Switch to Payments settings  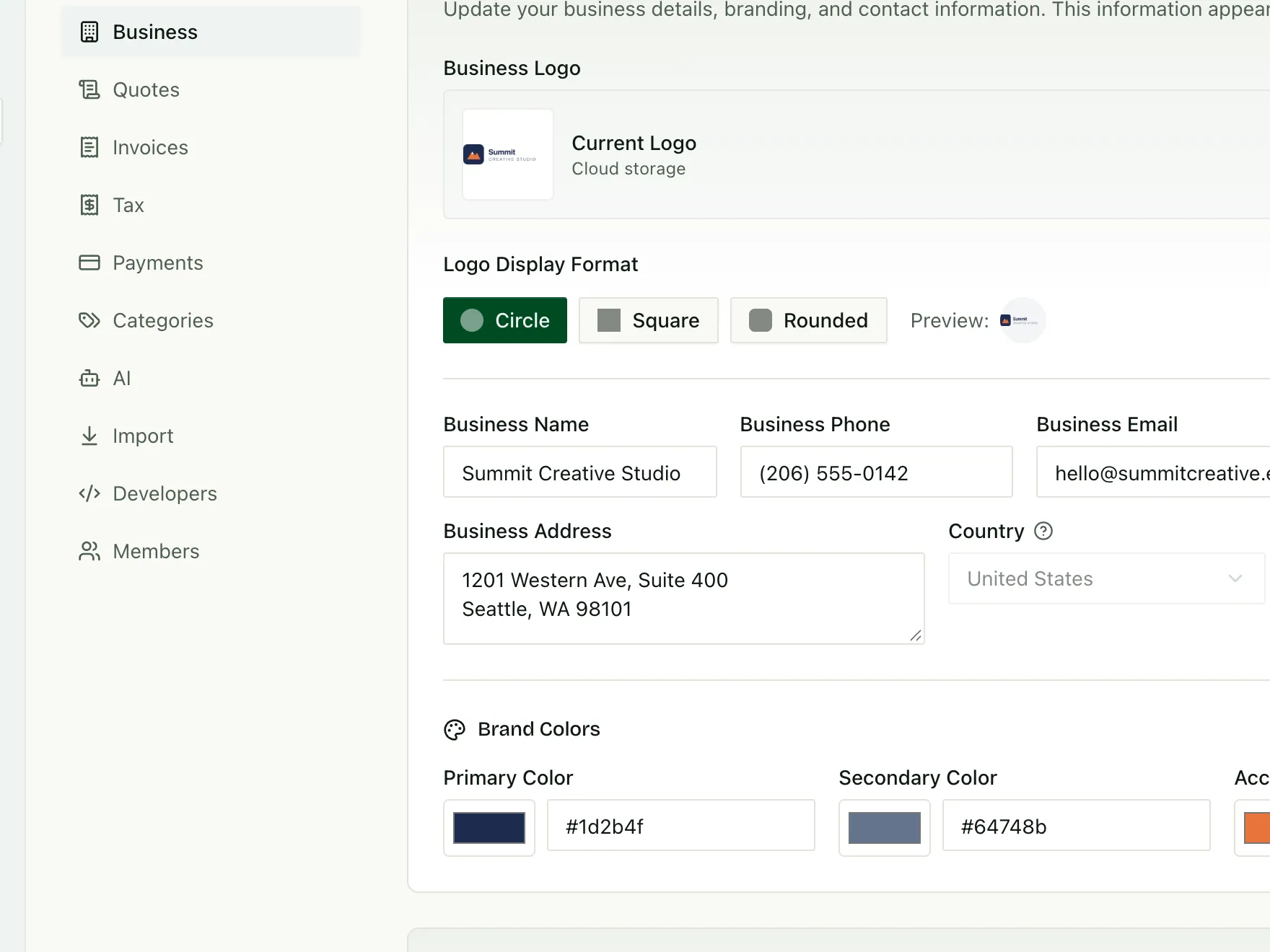(x=211, y=263)
